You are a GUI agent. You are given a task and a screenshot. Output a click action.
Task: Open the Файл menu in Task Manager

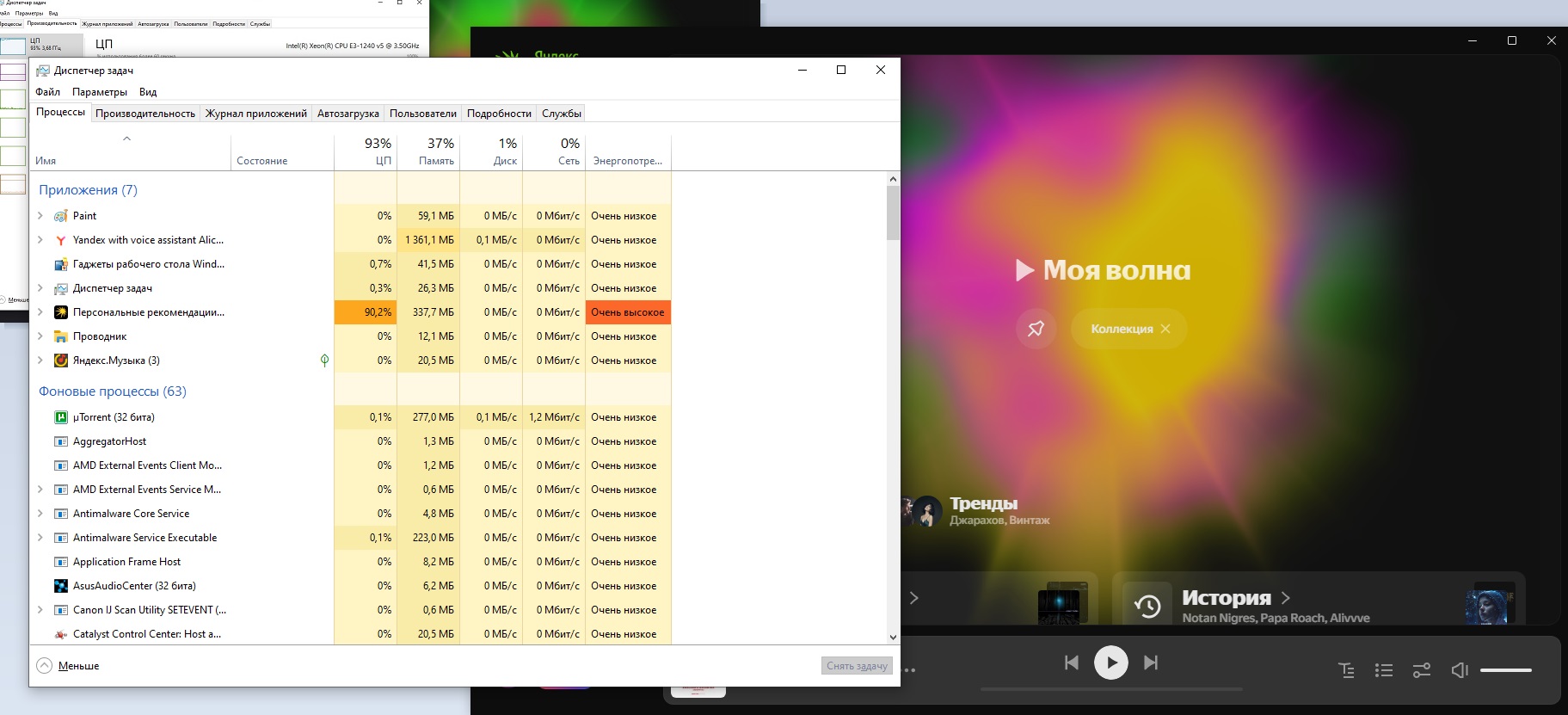pos(48,92)
